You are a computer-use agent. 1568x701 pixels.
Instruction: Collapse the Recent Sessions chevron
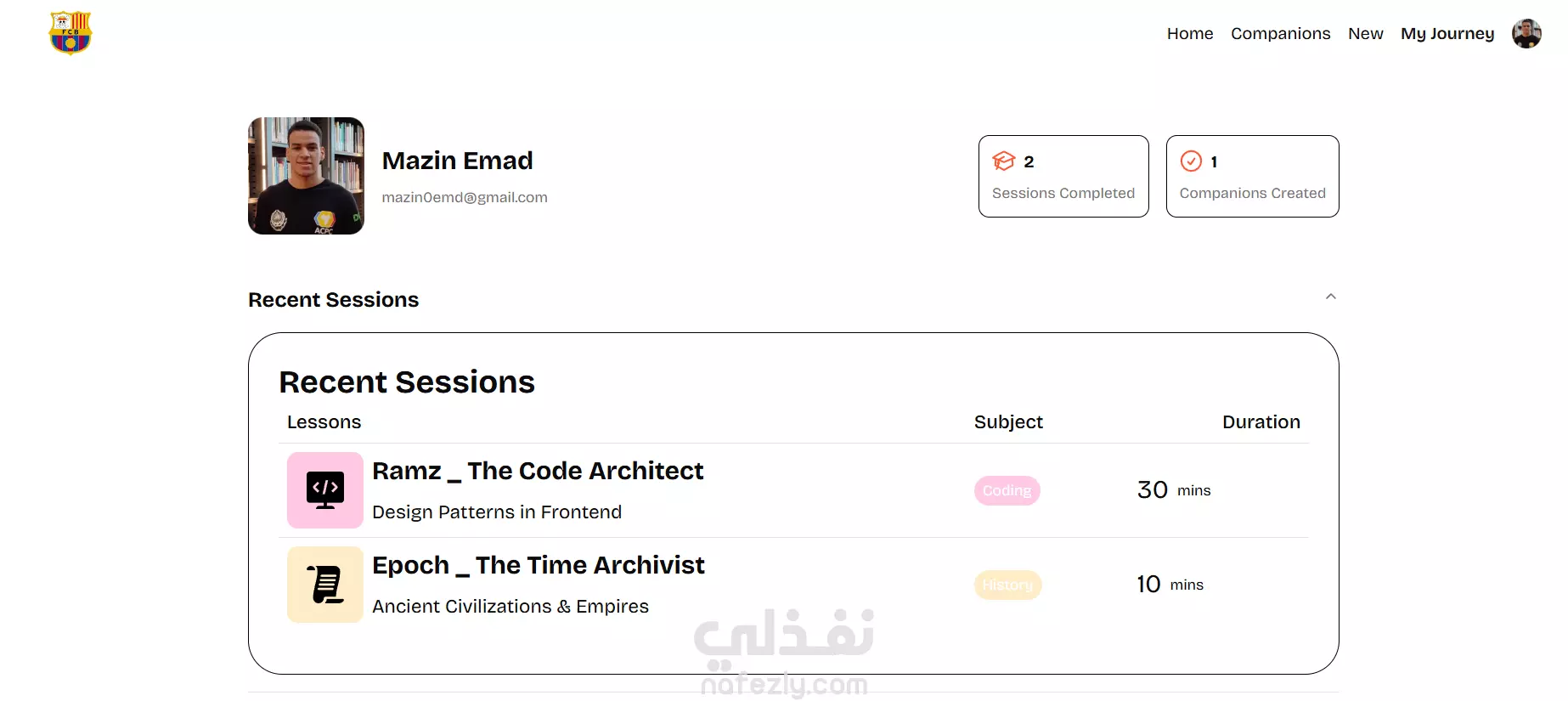point(1330,297)
